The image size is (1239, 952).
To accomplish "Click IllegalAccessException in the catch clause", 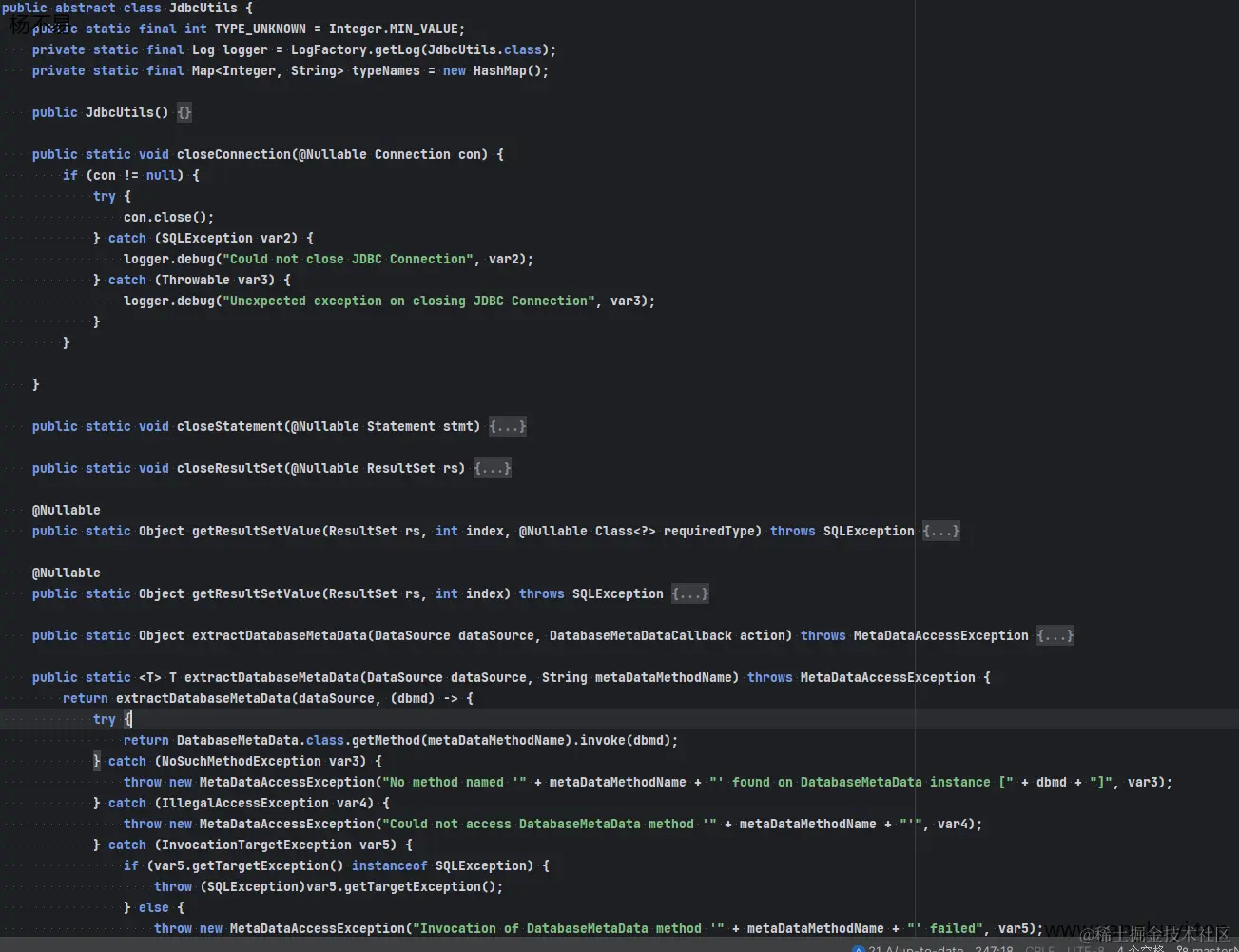I will coord(245,803).
